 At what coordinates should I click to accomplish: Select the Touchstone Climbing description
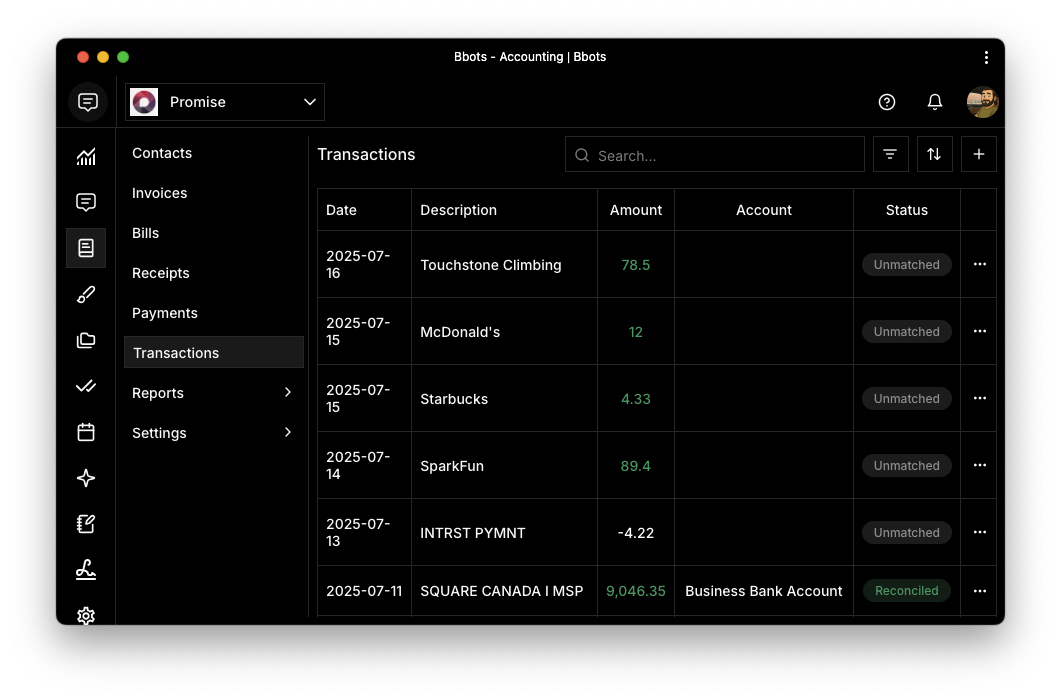491,265
